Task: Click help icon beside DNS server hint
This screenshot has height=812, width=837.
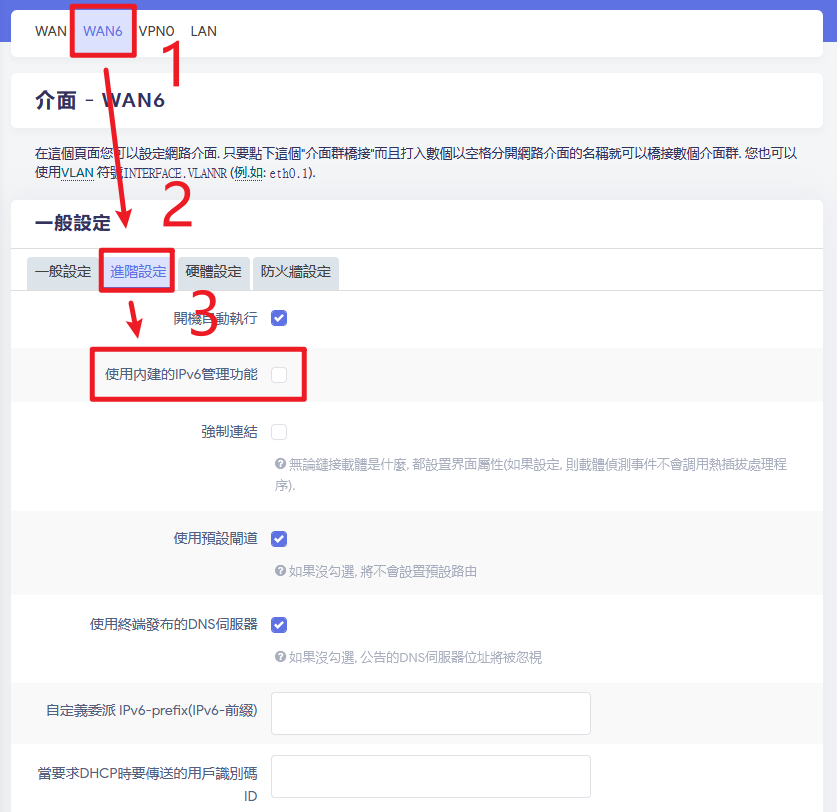Action: pyautogui.click(x=280, y=656)
